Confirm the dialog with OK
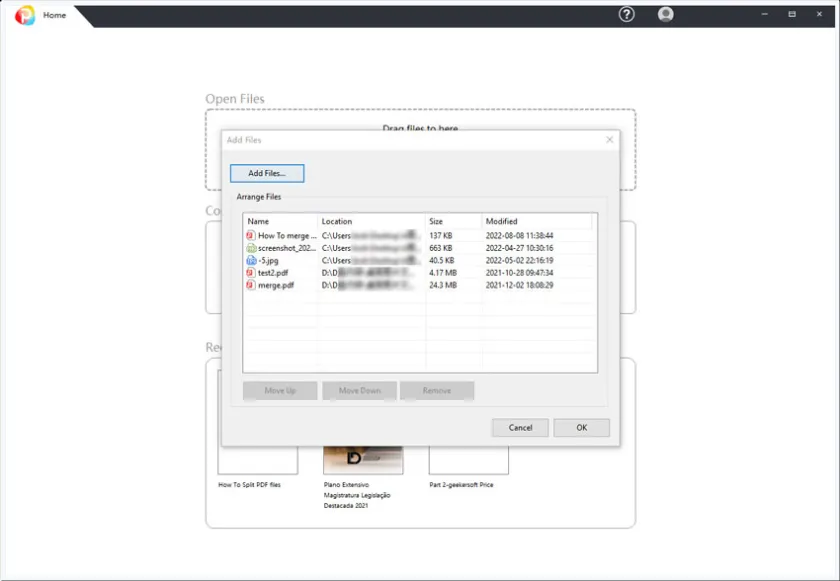 (x=581, y=427)
